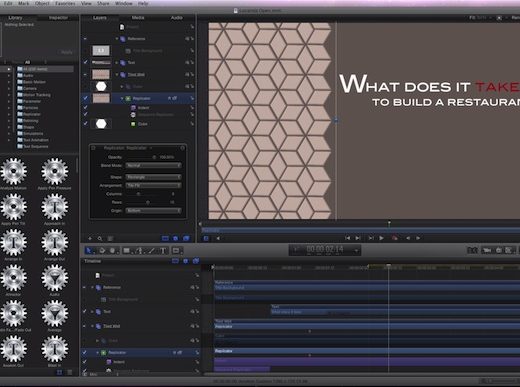520x387 pixels.
Task: Toggle masks display button under Layers list
Action: click(165, 238)
